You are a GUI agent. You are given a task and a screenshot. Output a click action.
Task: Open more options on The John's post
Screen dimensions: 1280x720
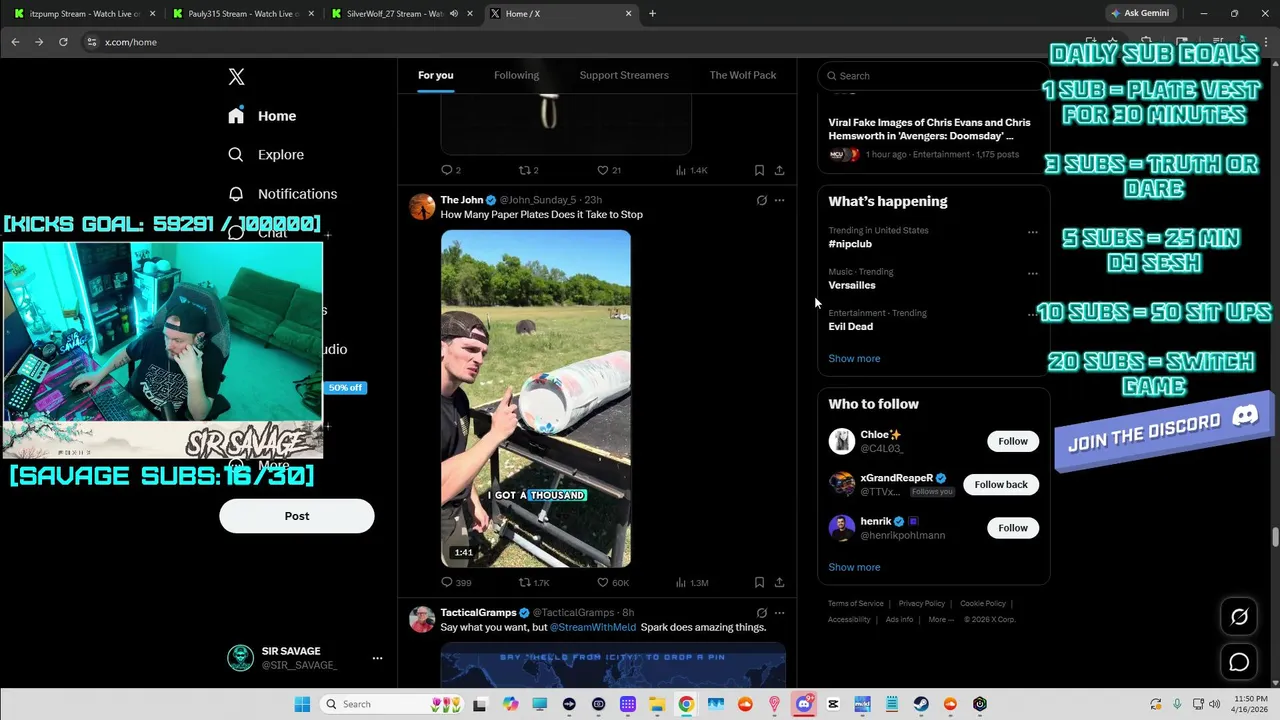[x=780, y=200]
